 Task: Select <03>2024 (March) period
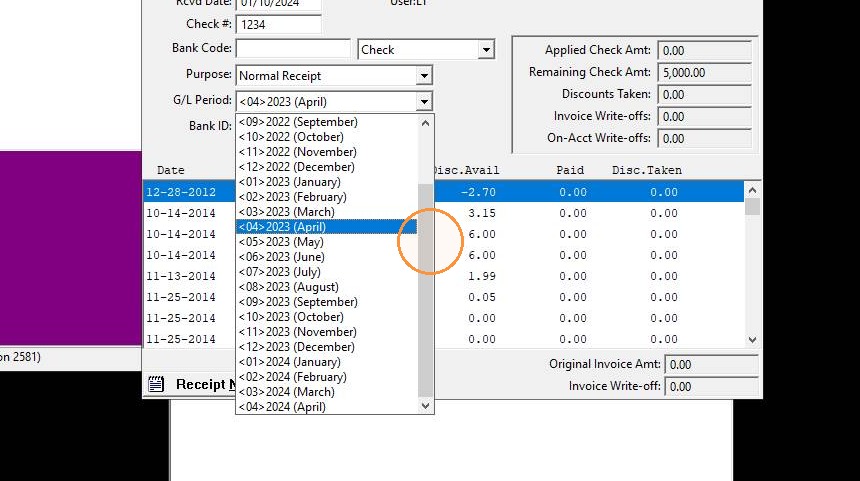point(327,392)
